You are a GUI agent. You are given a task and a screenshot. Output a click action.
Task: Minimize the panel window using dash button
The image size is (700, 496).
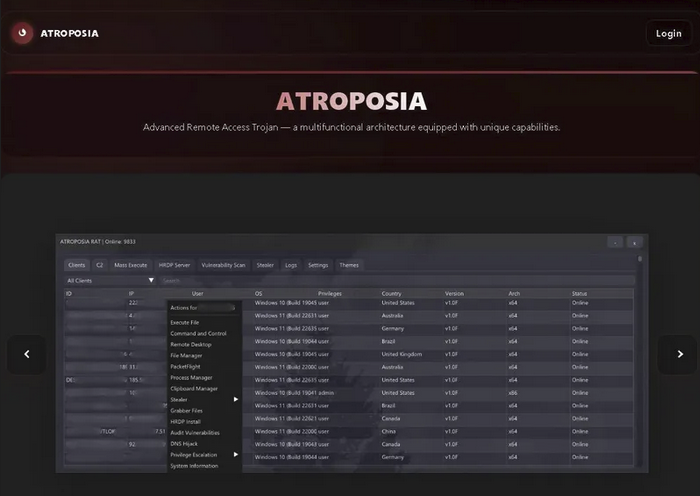pos(614,242)
